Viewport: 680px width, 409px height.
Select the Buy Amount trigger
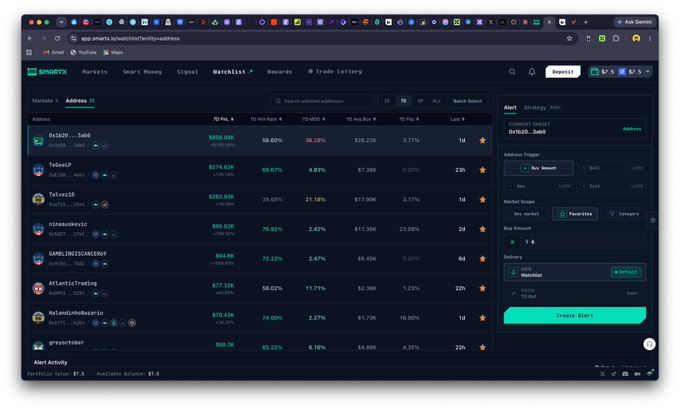[x=539, y=168]
